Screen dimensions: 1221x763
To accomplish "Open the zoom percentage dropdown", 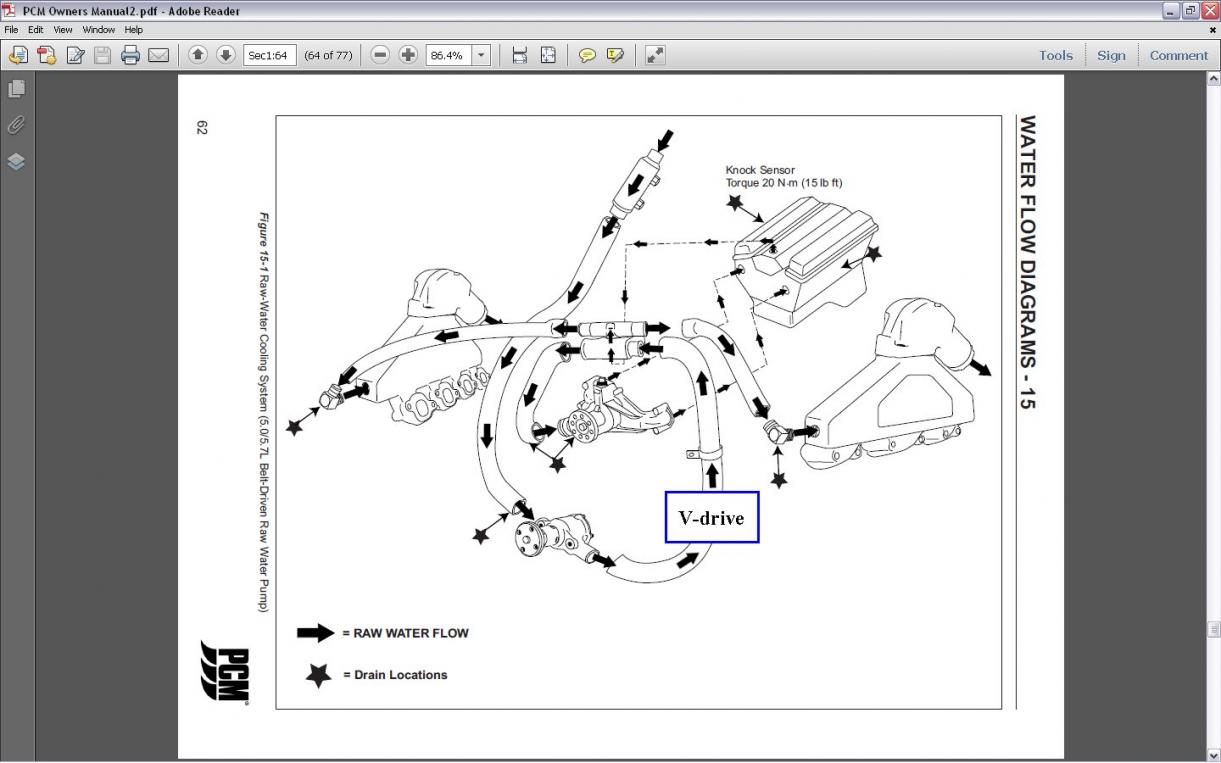I will (x=481, y=55).
